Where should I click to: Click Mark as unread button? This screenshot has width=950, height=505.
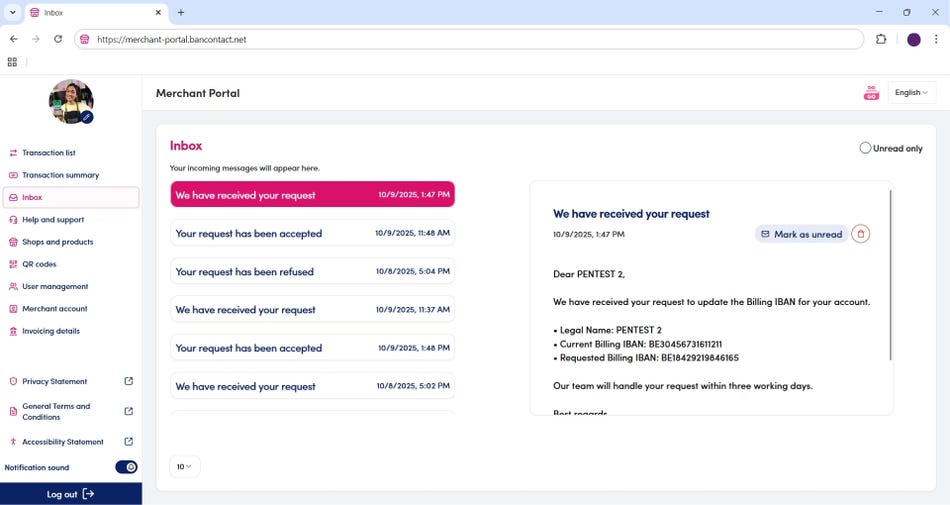pos(801,234)
